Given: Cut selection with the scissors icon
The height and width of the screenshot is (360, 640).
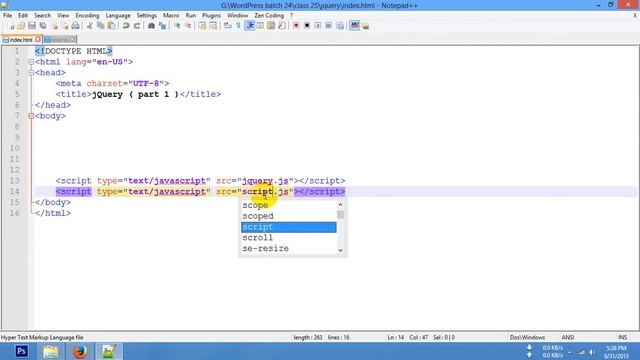Looking at the screenshot, I should click(90, 26).
